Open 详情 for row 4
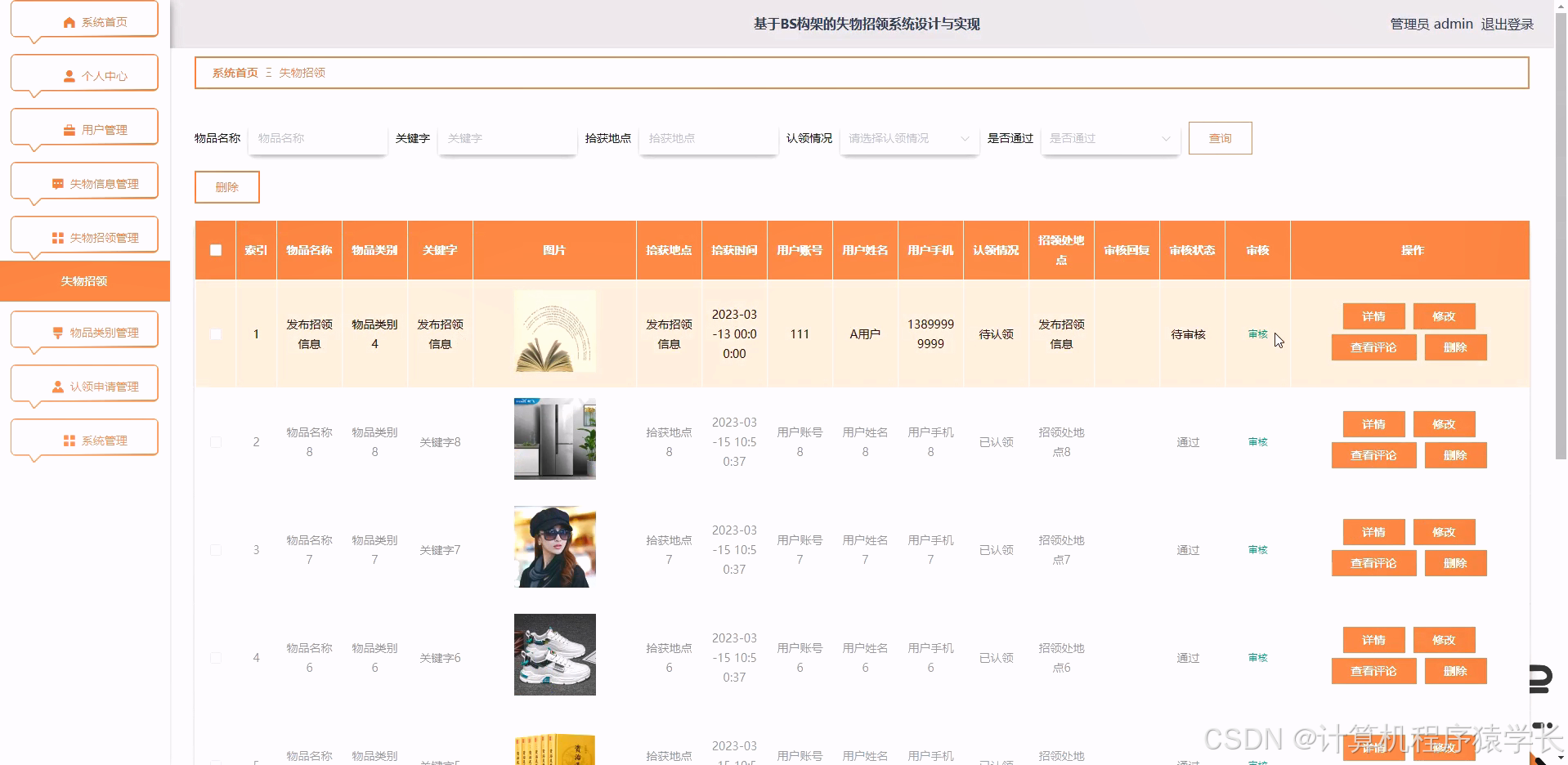The width and height of the screenshot is (1568, 765). point(1373,640)
